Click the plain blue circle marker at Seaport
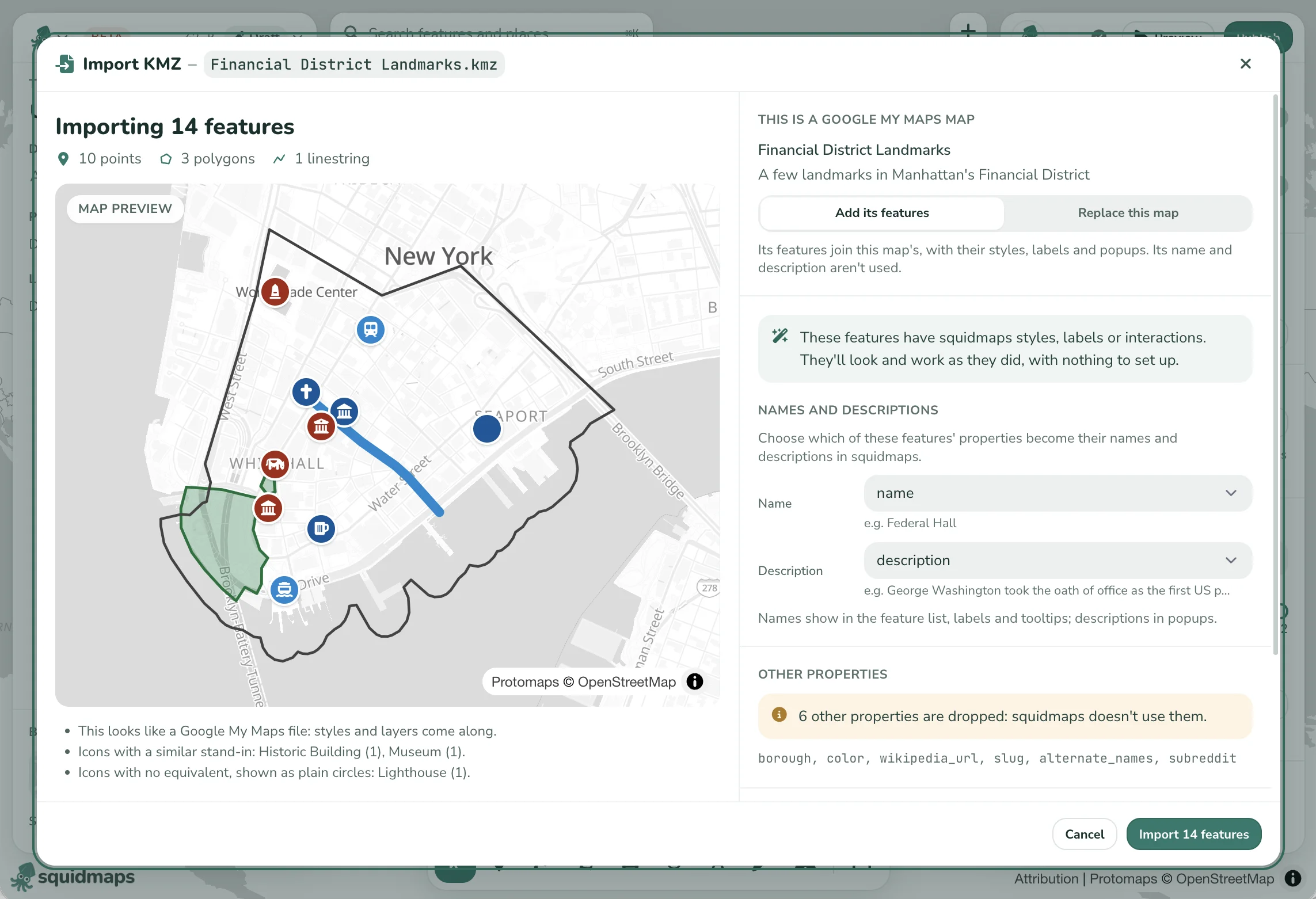Image resolution: width=1316 pixels, height=899 pixels. [x=487, y=429]
